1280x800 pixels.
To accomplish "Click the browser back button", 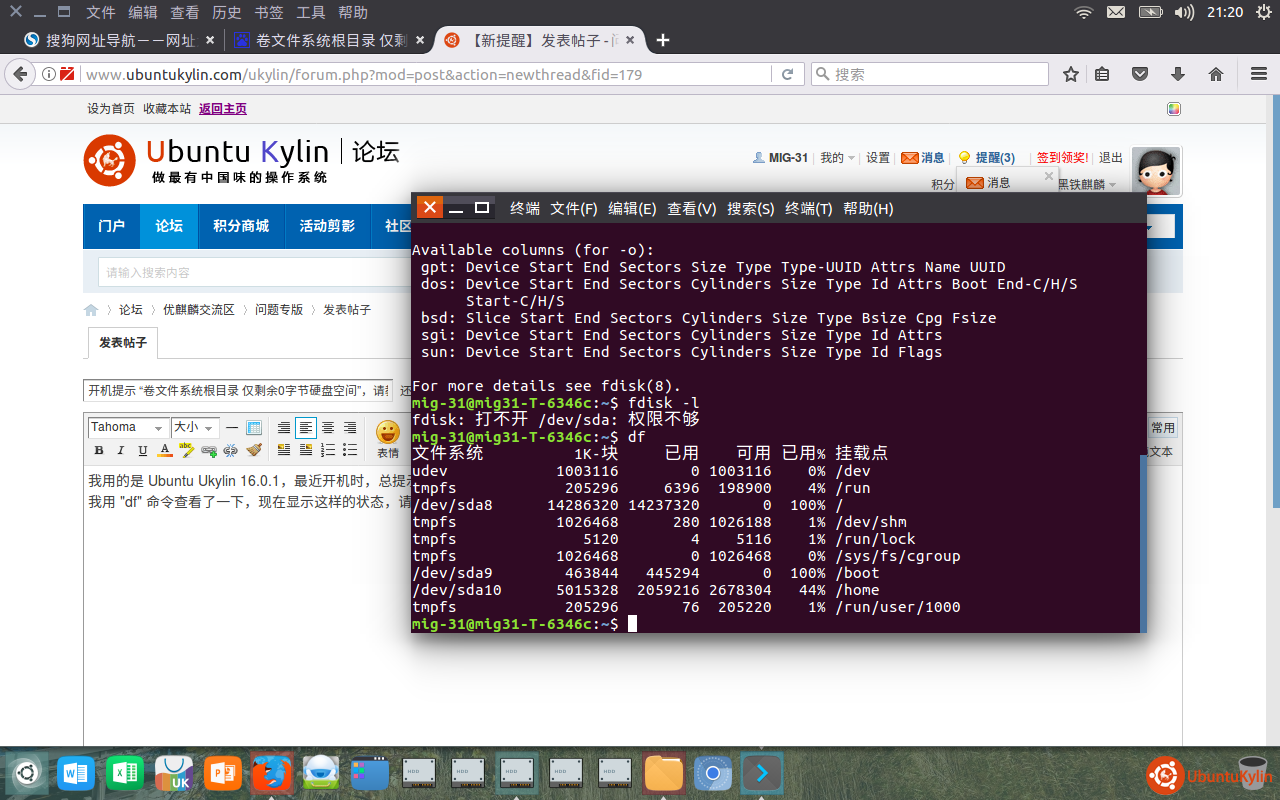I will (x=19, y=74).
